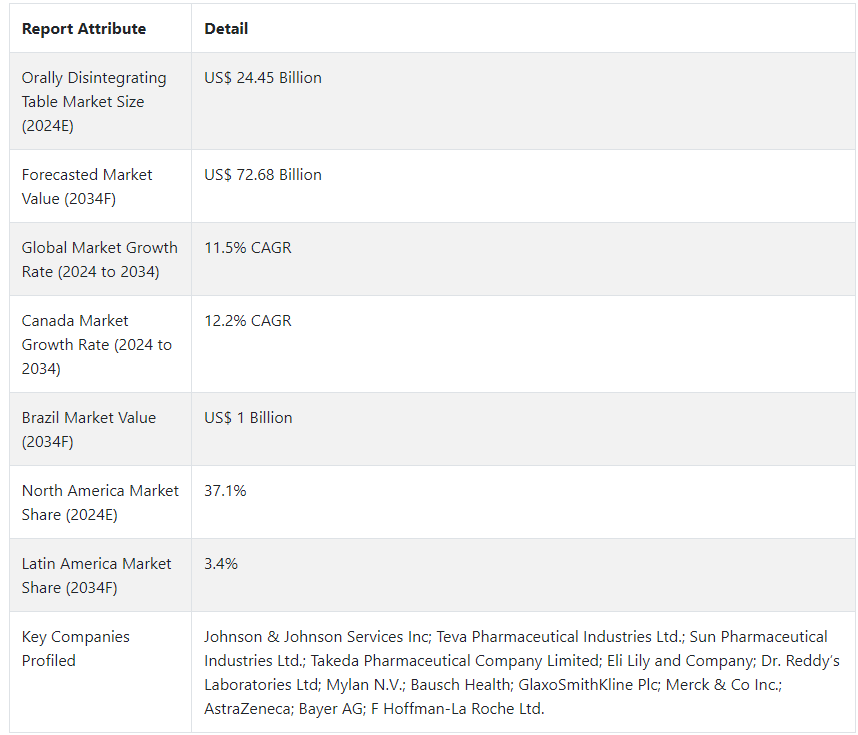
Task: Click the Brazil Market Value (2034F) label
Action: 89,430
